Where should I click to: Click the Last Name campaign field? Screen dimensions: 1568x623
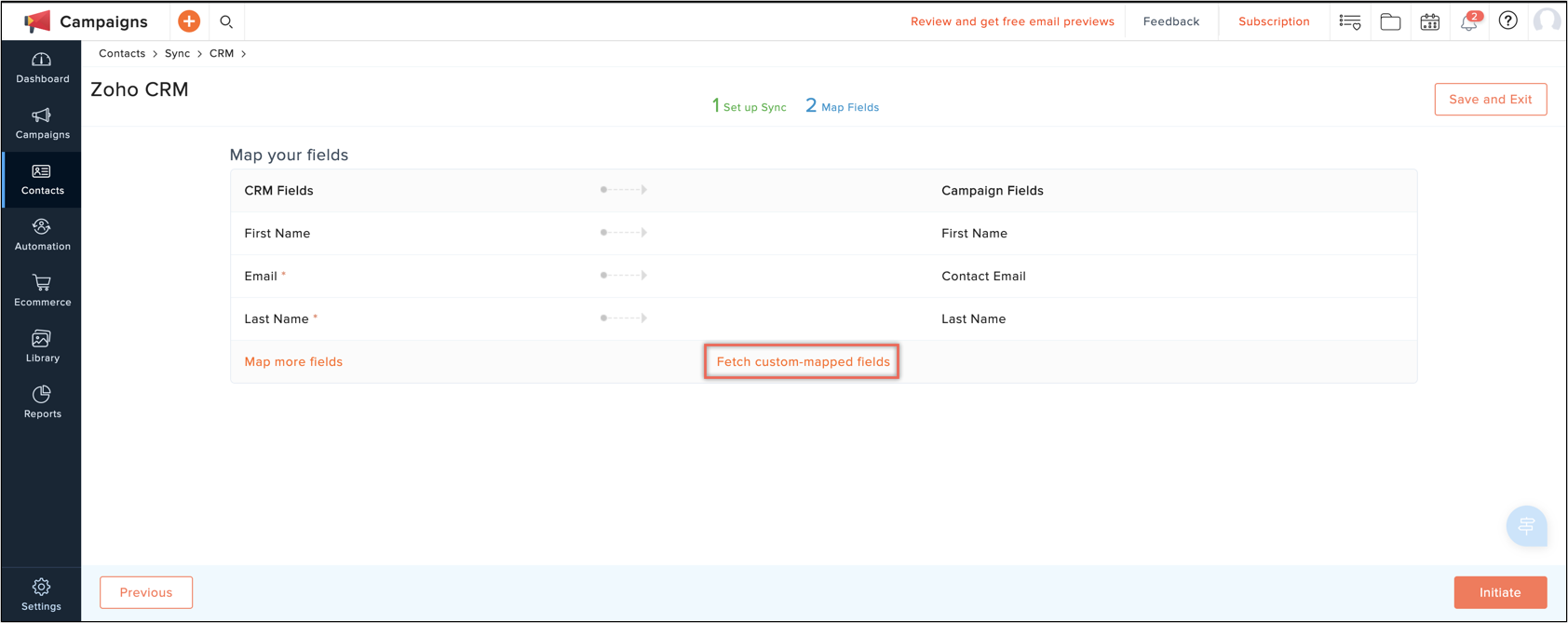pyautogui.click(x=973, y=319)
